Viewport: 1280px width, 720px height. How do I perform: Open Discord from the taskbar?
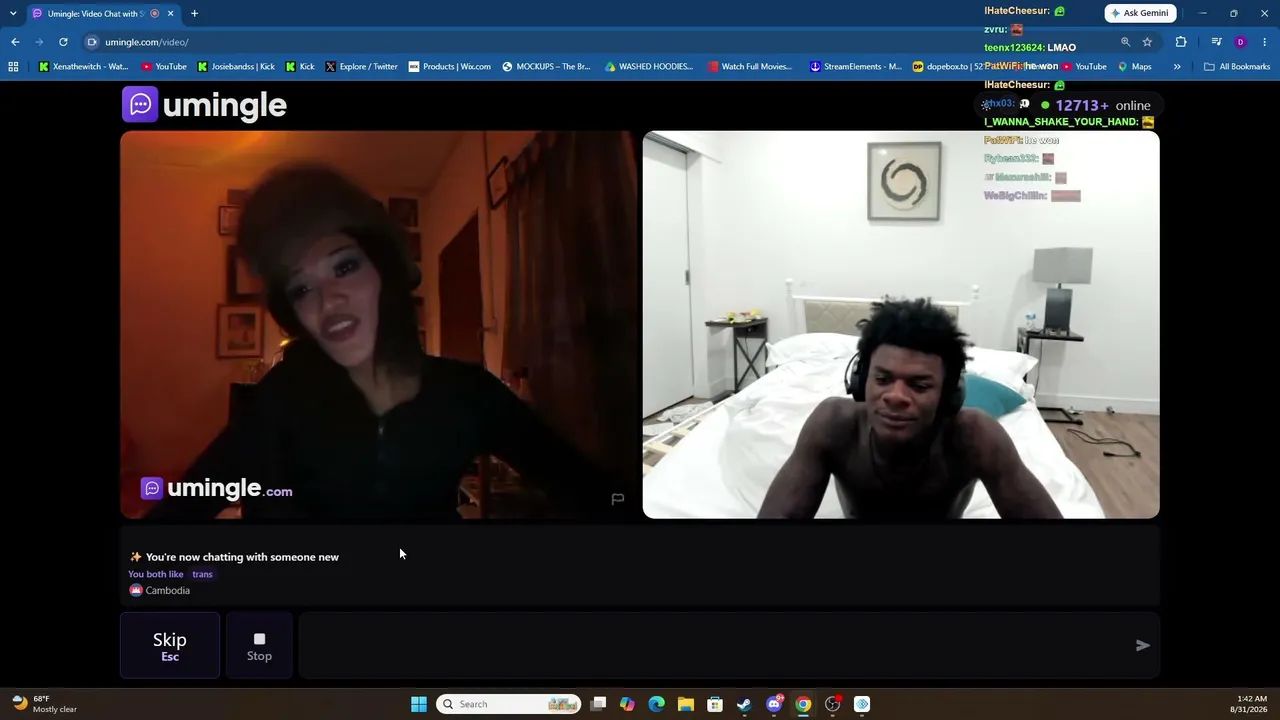click(774, 704)
